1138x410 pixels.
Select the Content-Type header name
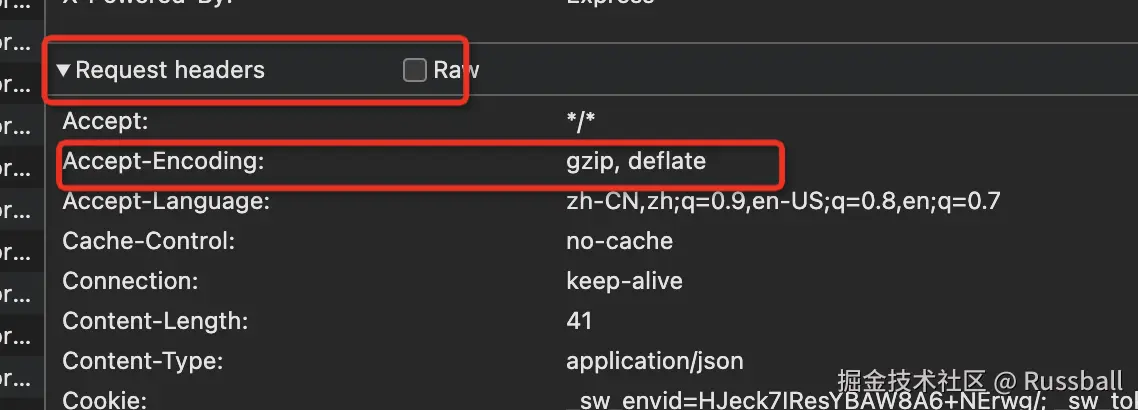142,361
